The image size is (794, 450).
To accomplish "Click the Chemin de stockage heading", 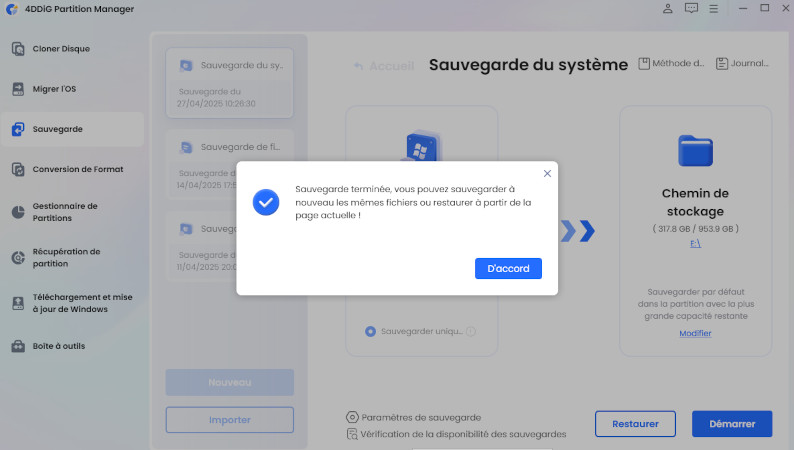I will pyautogui.click(x=695, y=202).
